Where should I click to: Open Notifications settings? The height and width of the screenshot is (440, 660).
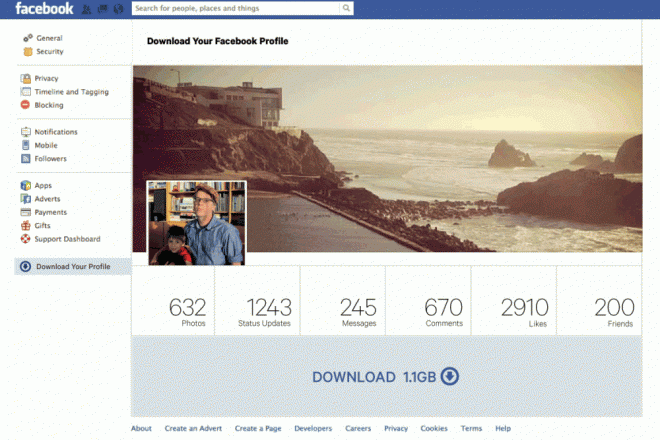click(x=56, y=132)
